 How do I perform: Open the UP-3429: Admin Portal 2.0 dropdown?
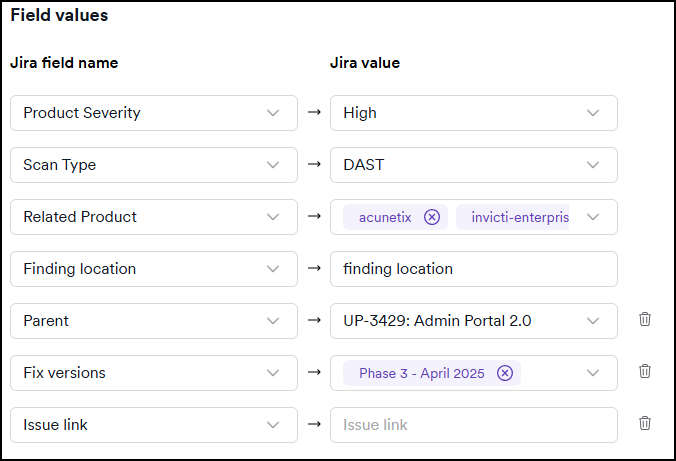click(474, 321)
